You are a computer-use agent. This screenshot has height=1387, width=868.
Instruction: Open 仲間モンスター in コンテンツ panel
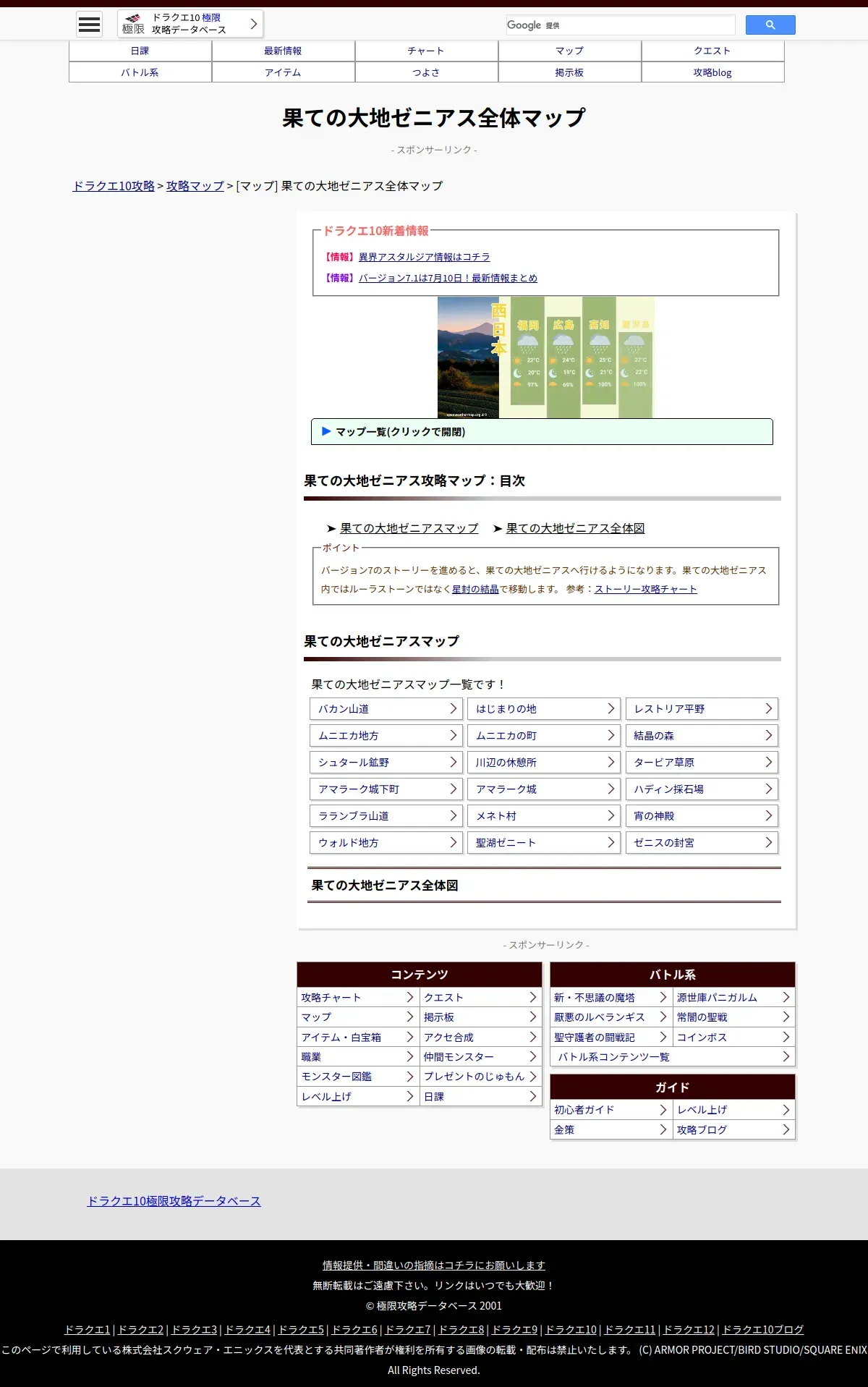click(x=481, y=1057)
